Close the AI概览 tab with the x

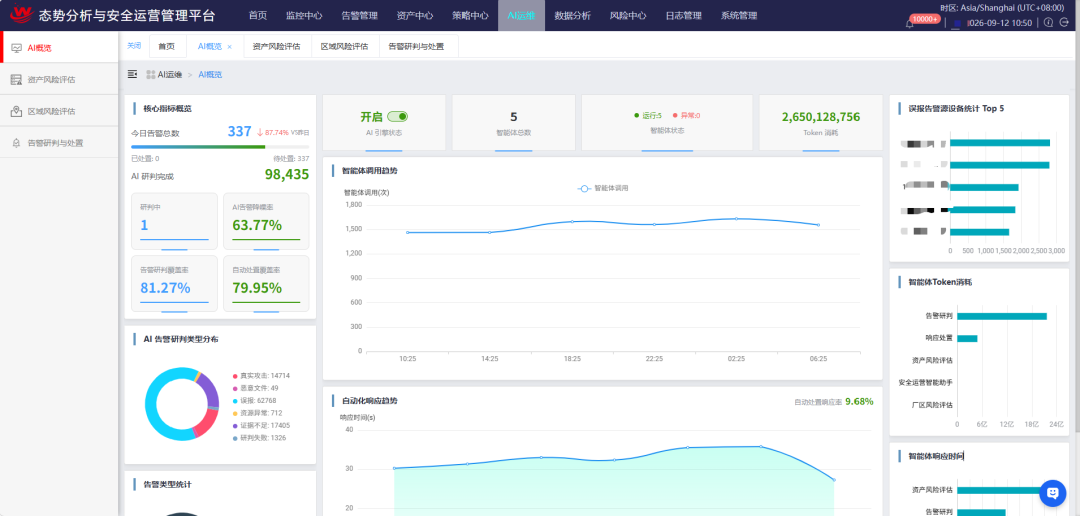[229, 47]
